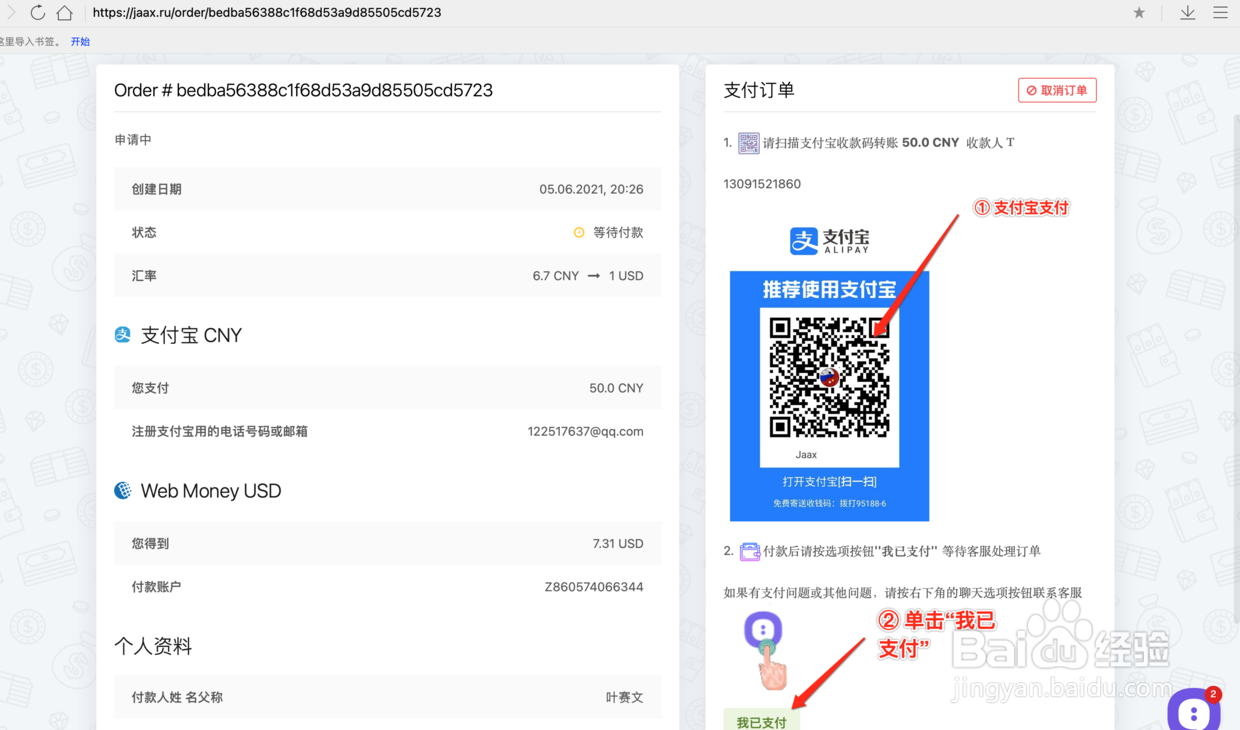This screenshot has height=730, width=1240.
Task: Click the chat icon illustration with pointing hand
Action: tap(766, 650)
